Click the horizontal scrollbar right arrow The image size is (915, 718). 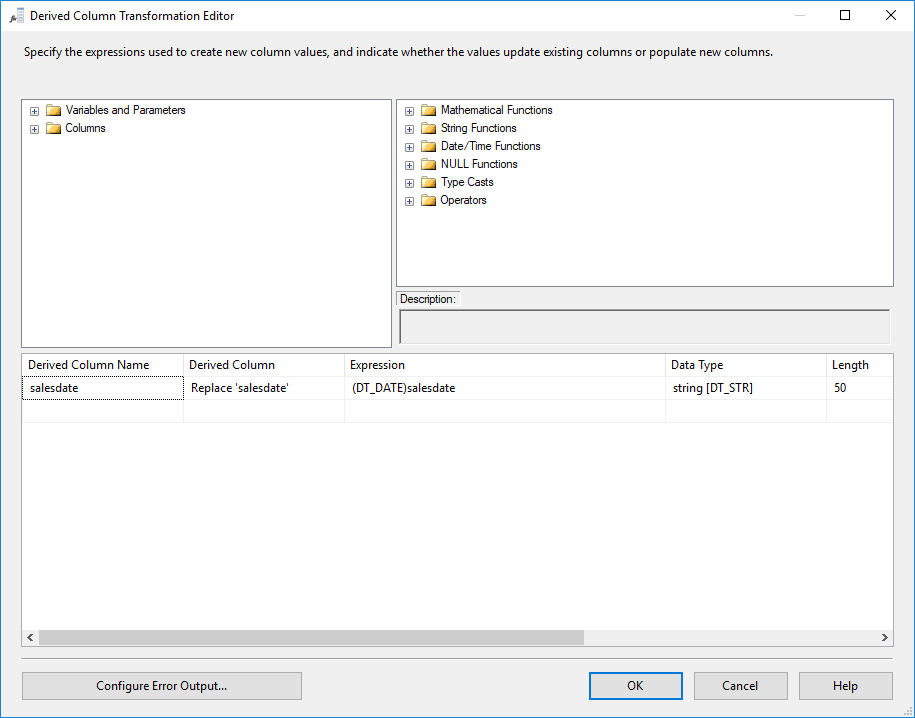click(x=884, y=637)
